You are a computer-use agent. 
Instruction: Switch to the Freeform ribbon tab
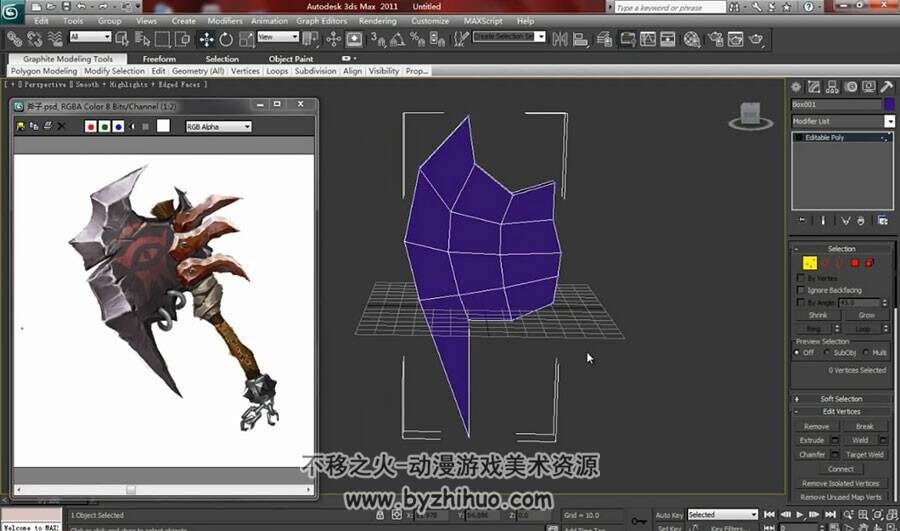[x=160, y=59]
